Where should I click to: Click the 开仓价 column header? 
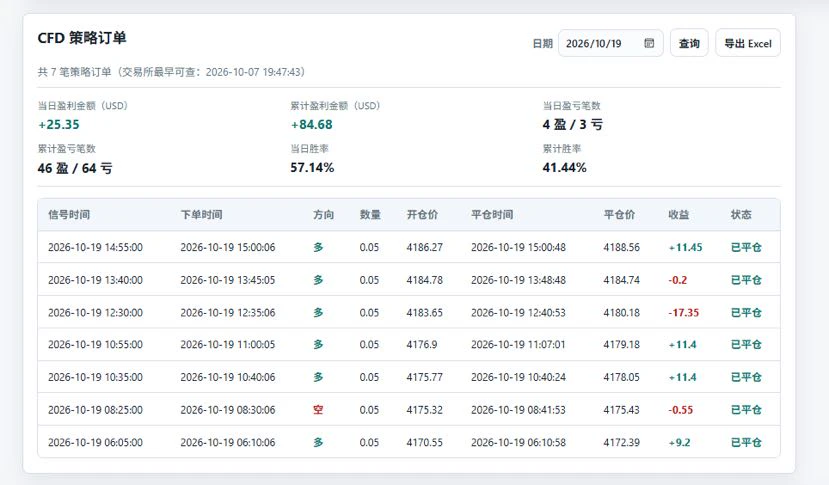pyautogui.click(x=422, y=215)
